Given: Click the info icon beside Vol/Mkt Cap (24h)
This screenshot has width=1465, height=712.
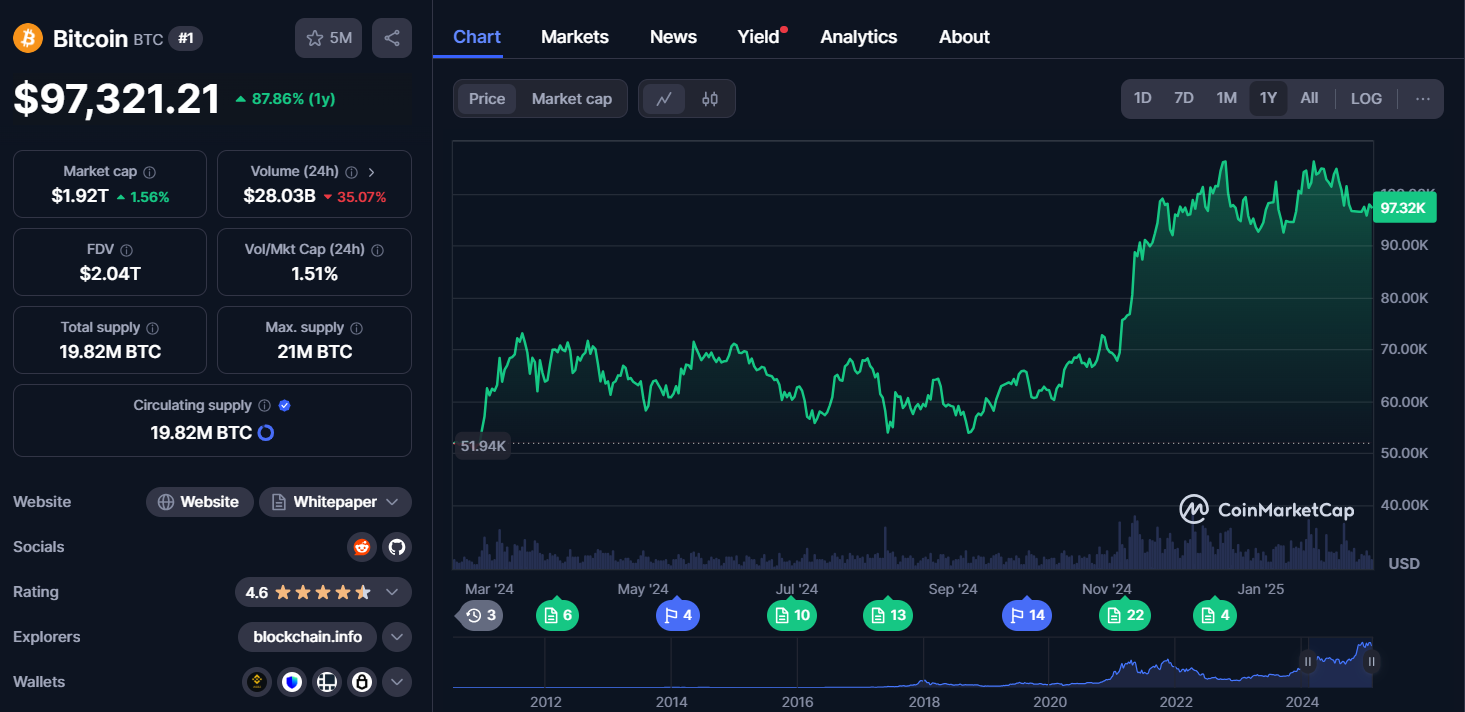Looking at the screenshot, I should [x=375, y=250].
